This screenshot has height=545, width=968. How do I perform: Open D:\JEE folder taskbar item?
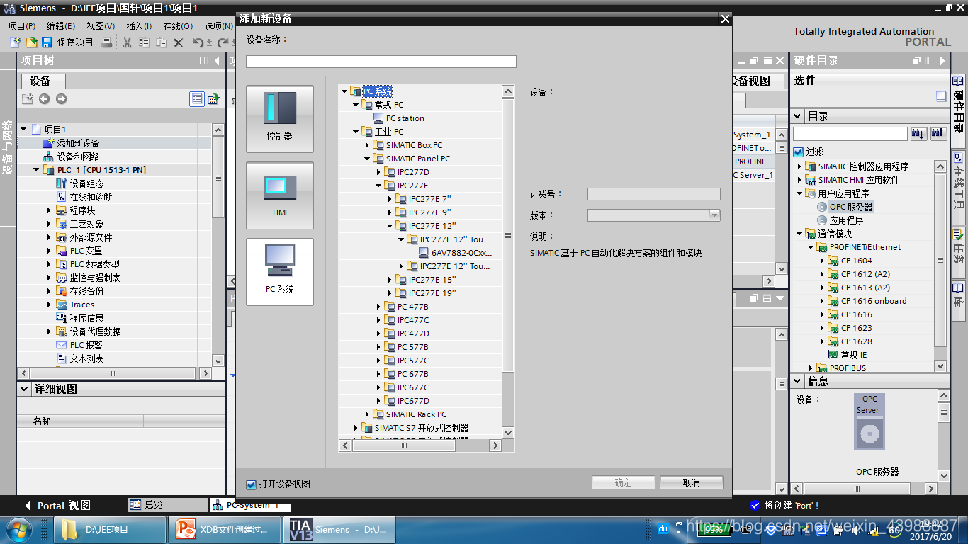111,530
